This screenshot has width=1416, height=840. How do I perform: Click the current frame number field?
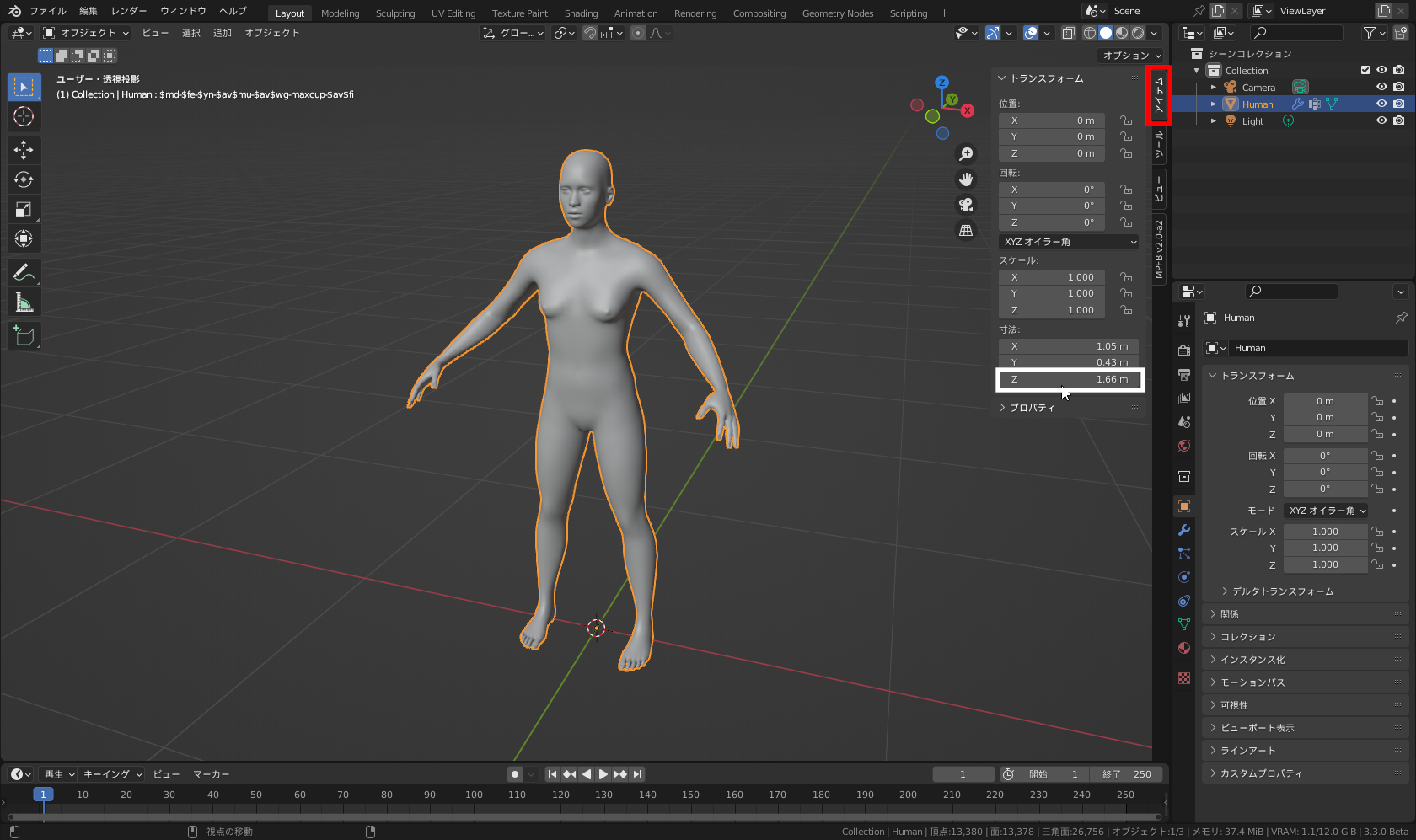[x=963, y=774]
